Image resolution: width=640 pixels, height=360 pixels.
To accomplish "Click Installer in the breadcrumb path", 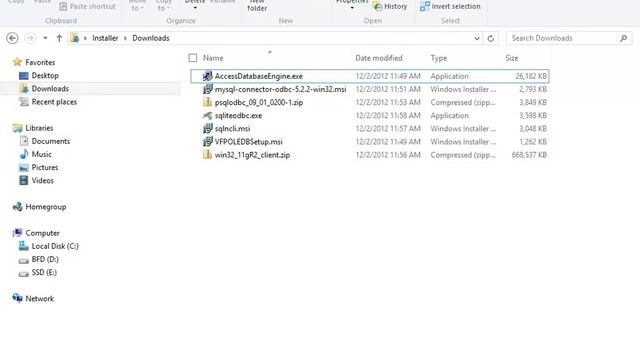I will coord(105,38).
